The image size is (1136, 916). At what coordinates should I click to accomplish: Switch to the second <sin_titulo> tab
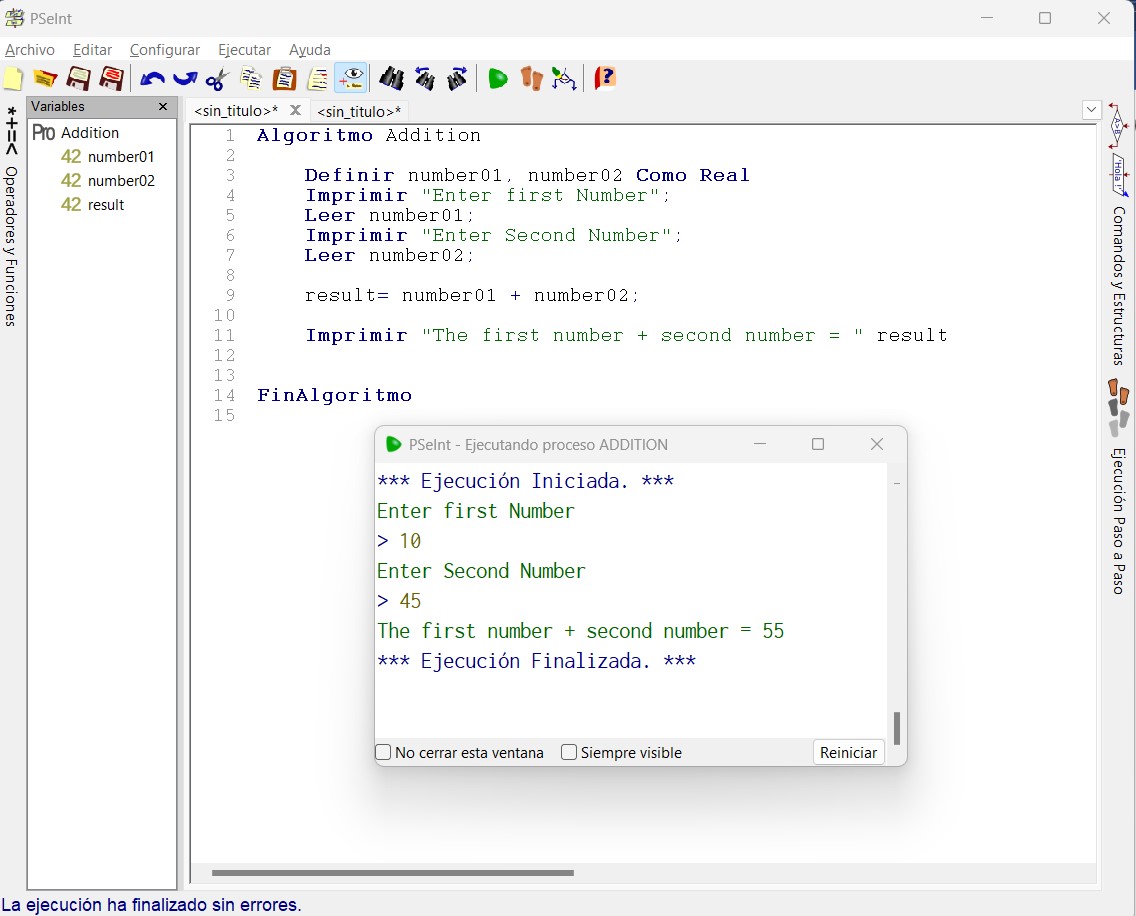coord(358,111)
